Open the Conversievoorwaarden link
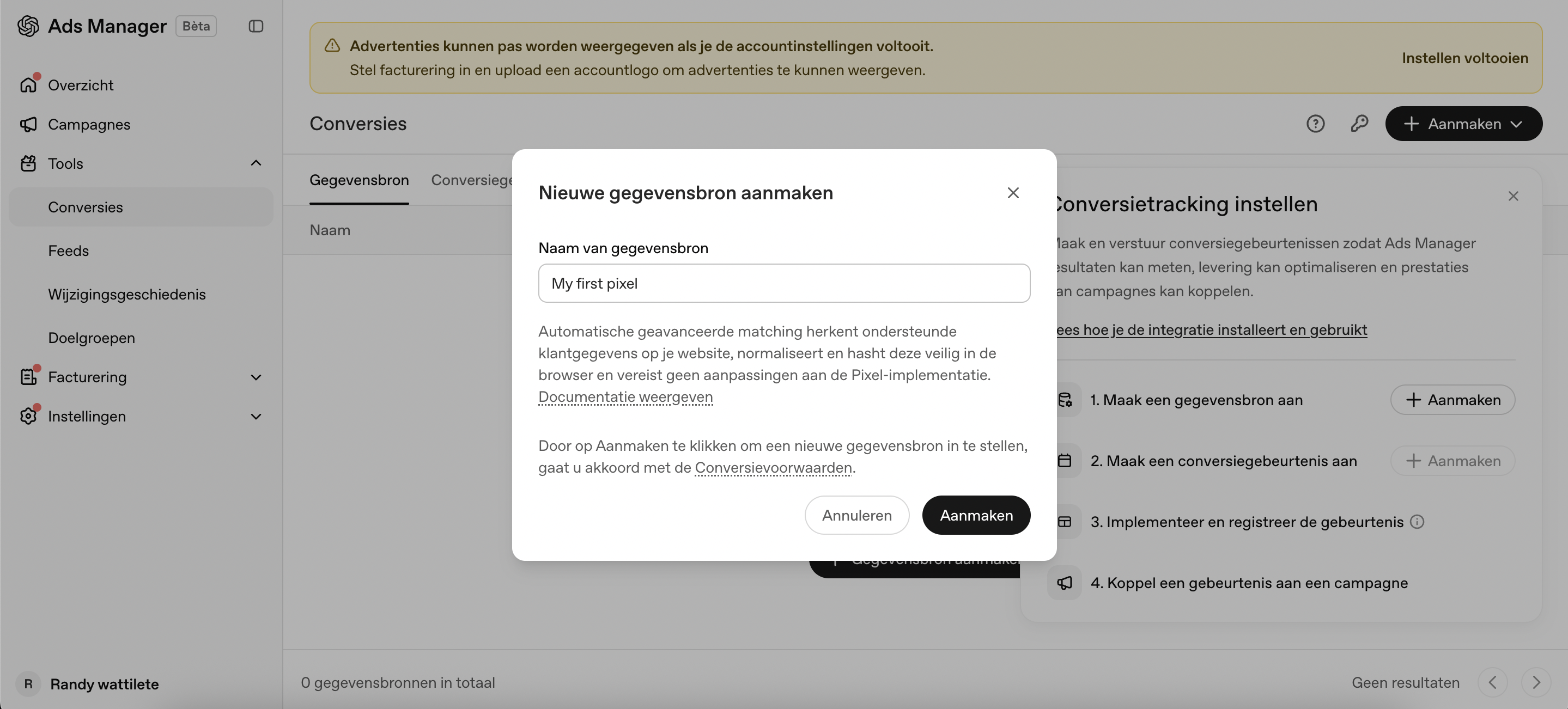 tap(773, 467)
